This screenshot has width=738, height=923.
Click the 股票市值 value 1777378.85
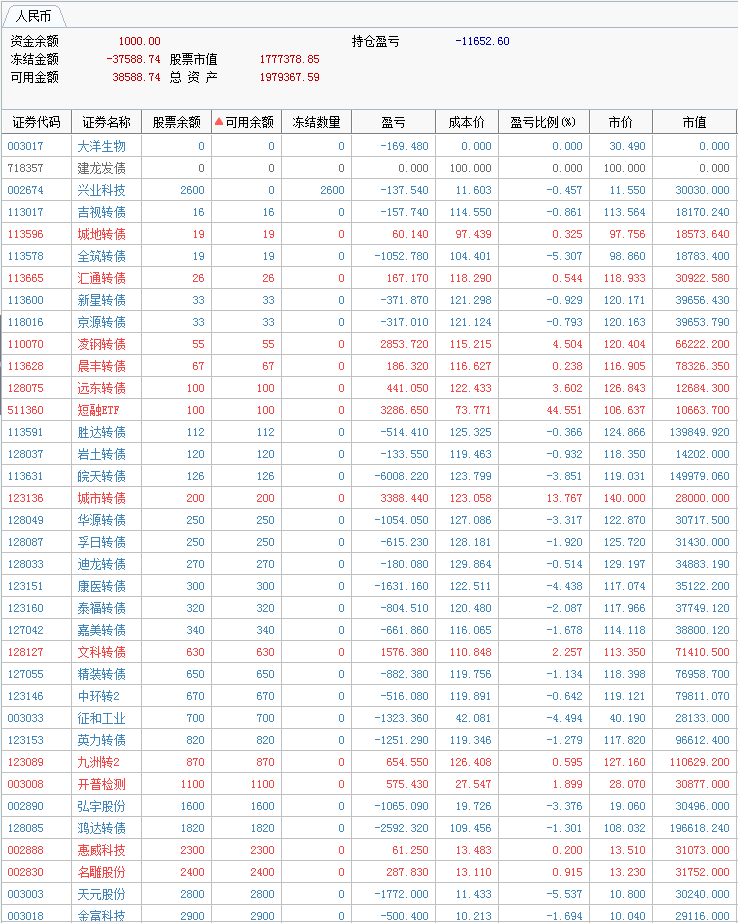[289, 59]
